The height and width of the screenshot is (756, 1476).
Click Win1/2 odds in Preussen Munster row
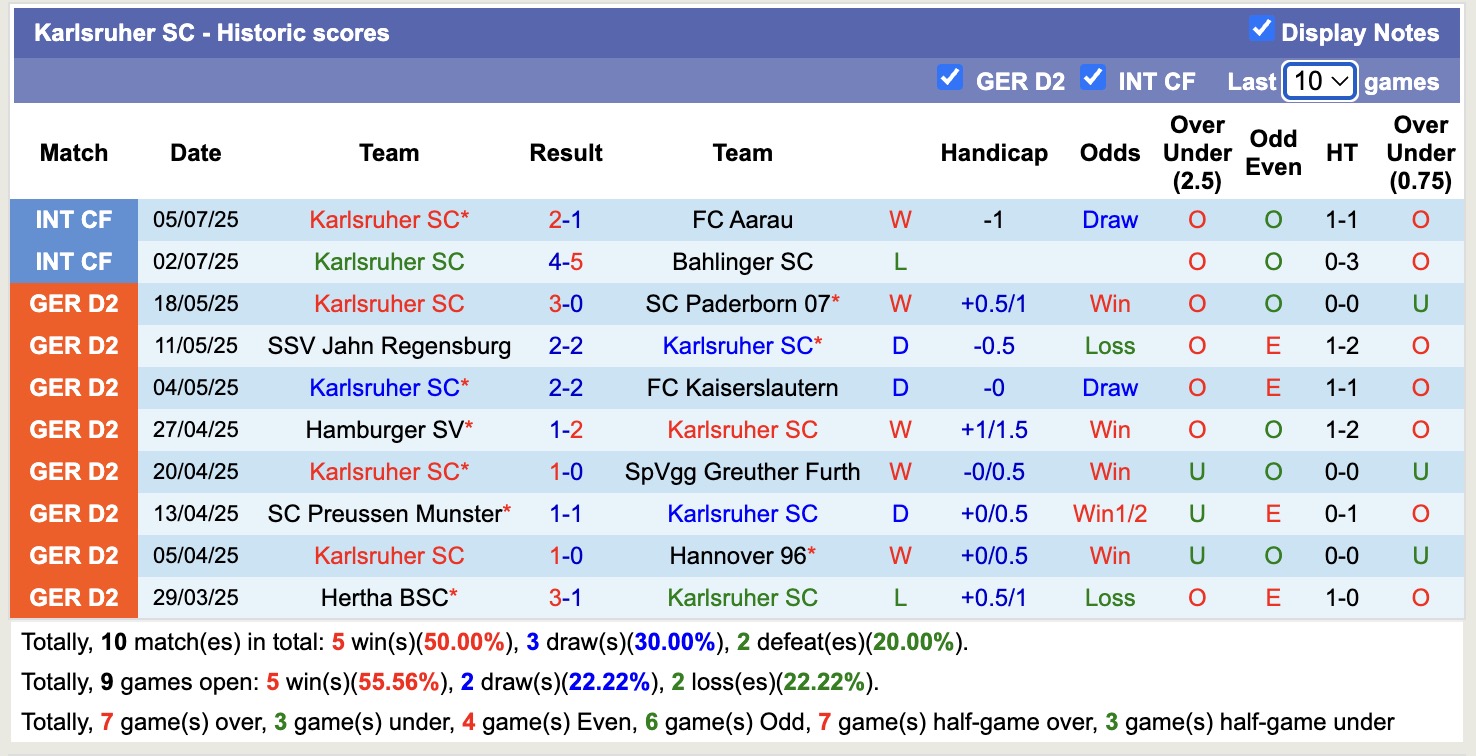click(1110, 513)
